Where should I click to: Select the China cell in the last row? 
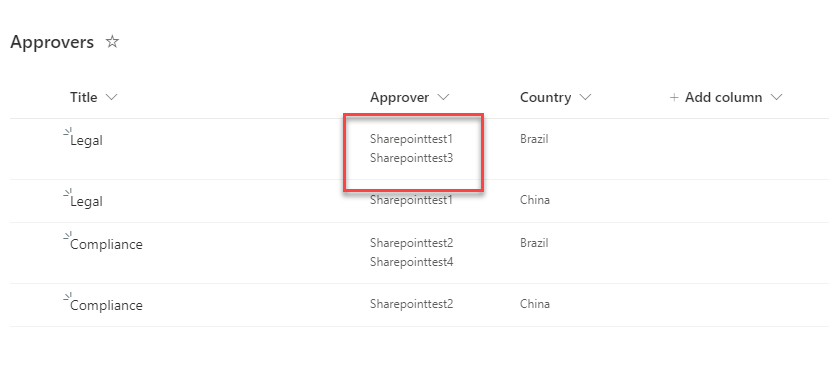click(x=535, y=304)
